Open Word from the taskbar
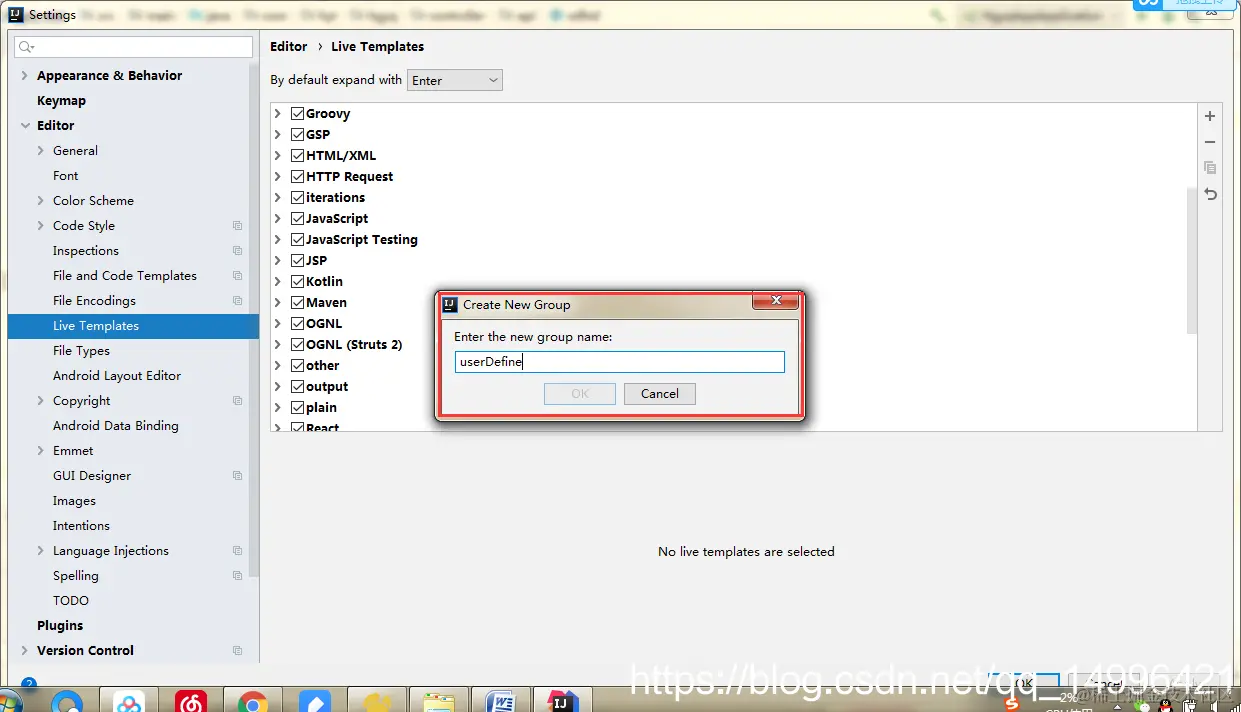This screenshot has width=1241, height=712. click(503, 700)
